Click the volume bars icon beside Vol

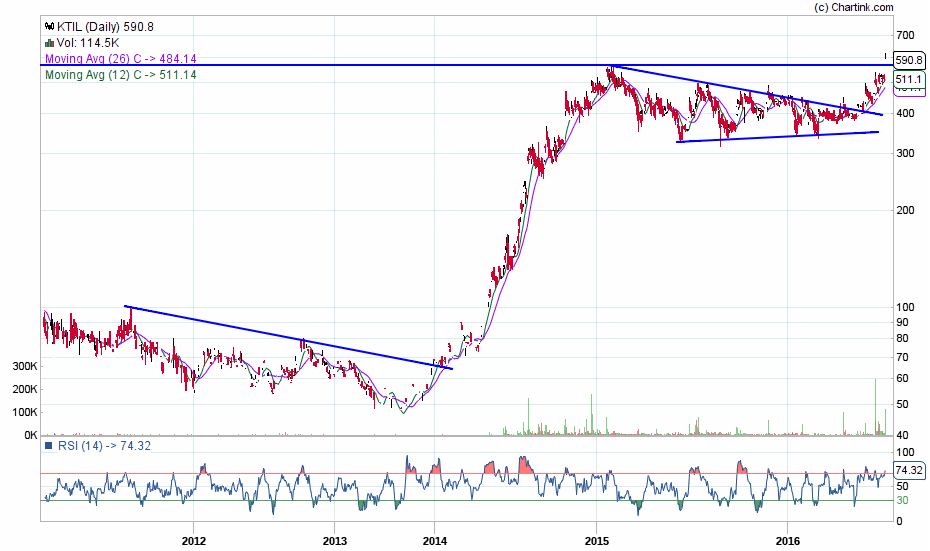[49, 43]
